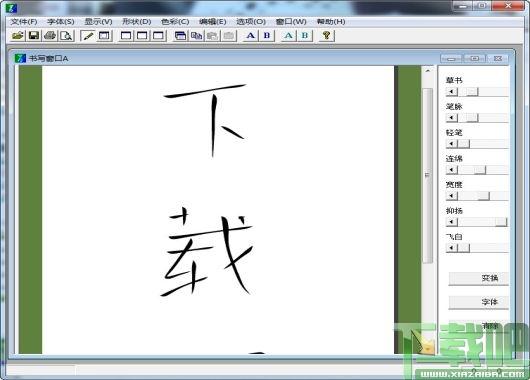The width and height of the screenshot is (530, 380).
Task: Decrease 连绵 with its left arrow
Action: click(x=452, y=170)
